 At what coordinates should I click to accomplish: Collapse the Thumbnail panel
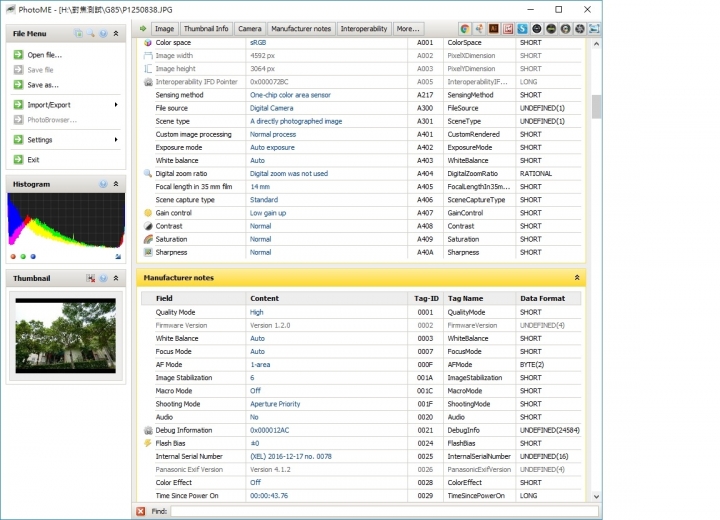coord(116,278)
